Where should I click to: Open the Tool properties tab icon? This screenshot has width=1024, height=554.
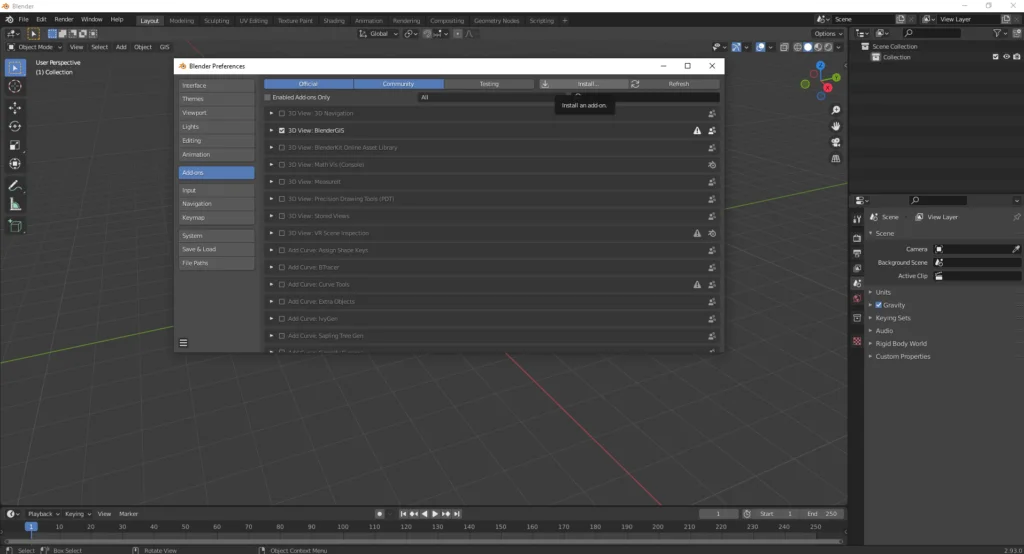(x=857, y=220)
